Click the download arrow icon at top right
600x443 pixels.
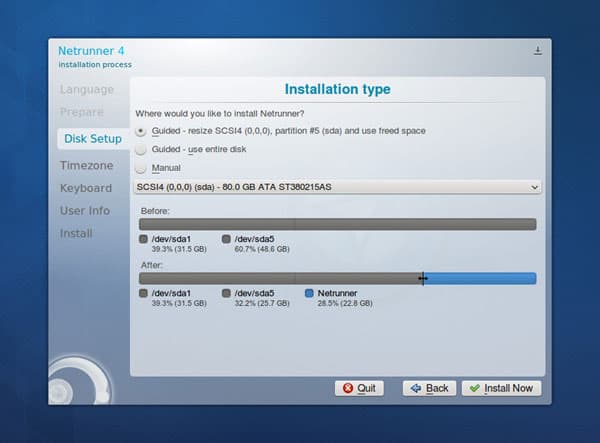(x=538, y=51)
